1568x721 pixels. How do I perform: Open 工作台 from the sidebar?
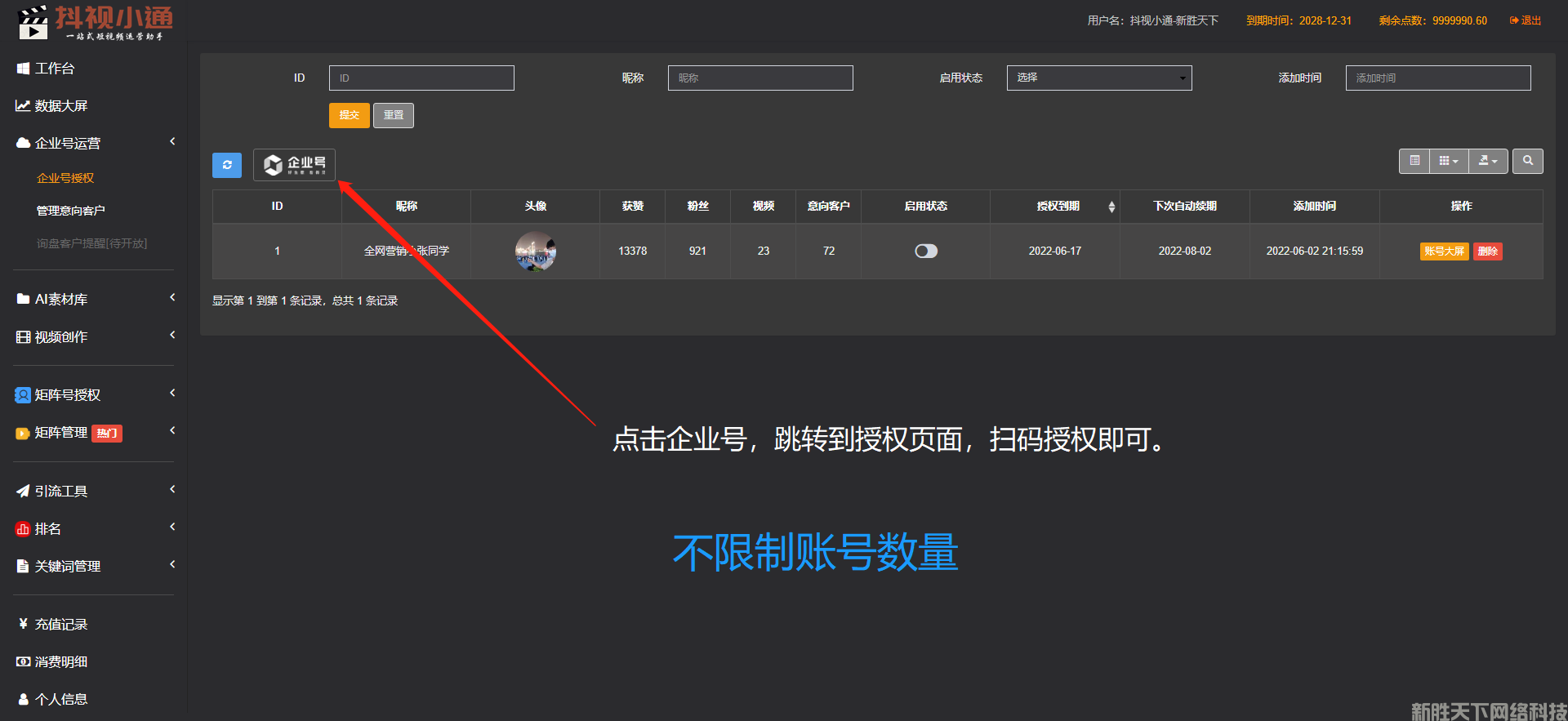click(x=54, y=69)
